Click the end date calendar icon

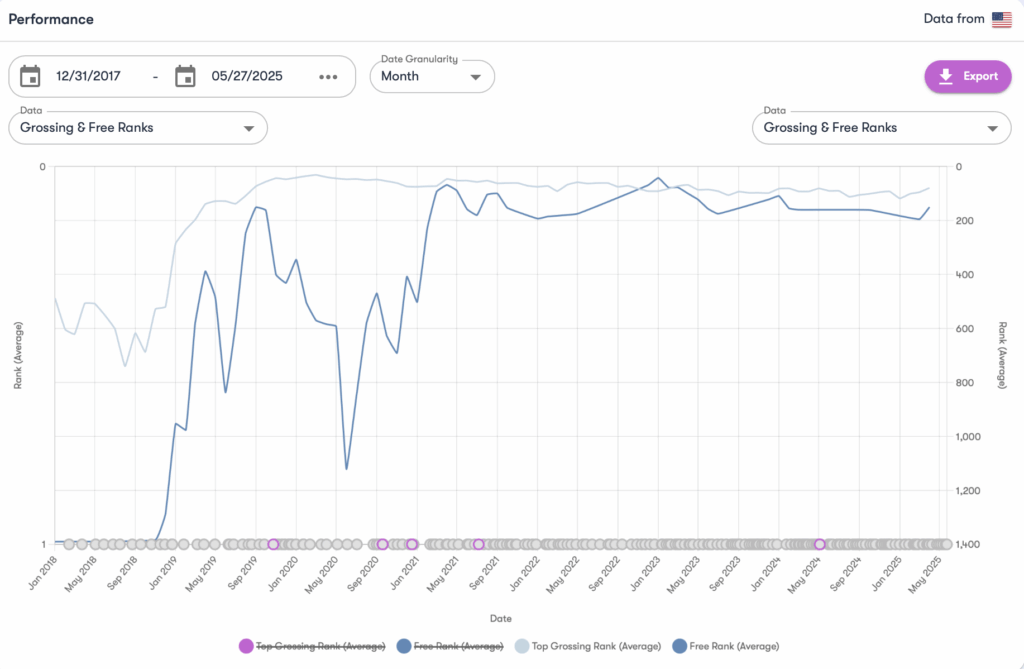click(185, 76)
